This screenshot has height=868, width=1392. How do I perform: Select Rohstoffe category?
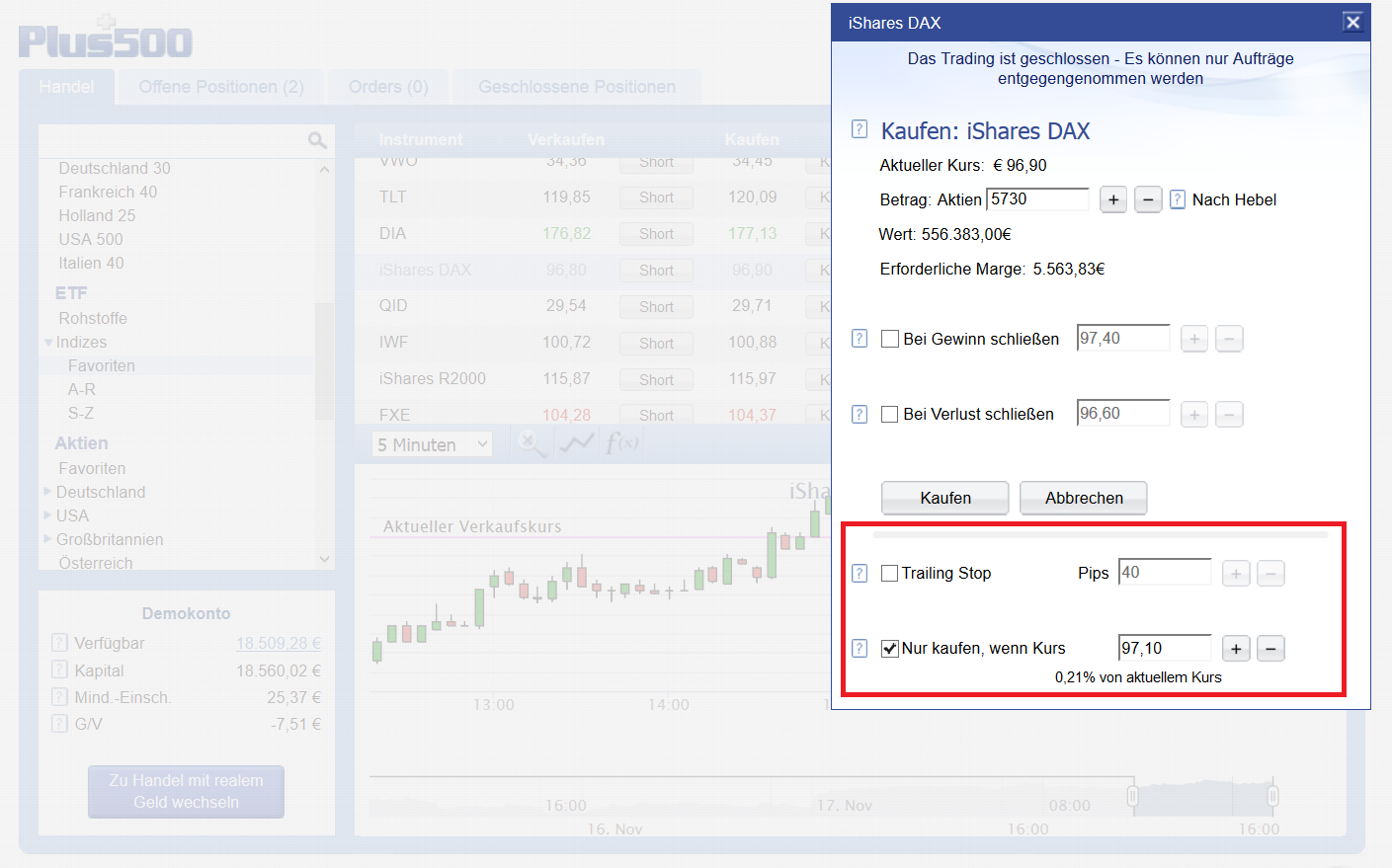[x=93, y=318]
